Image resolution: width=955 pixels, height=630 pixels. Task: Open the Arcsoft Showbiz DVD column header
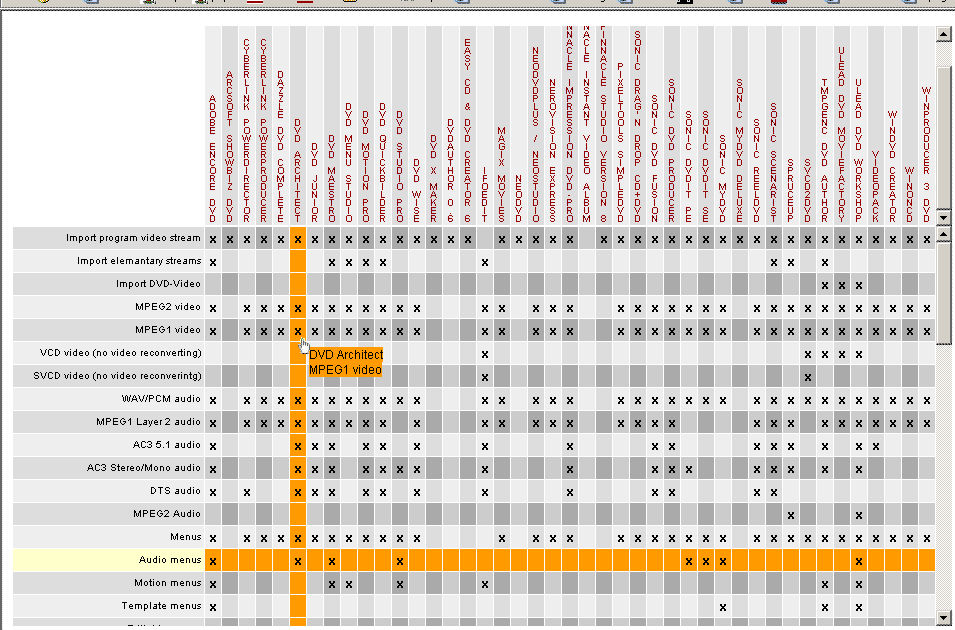coord(230,147)
